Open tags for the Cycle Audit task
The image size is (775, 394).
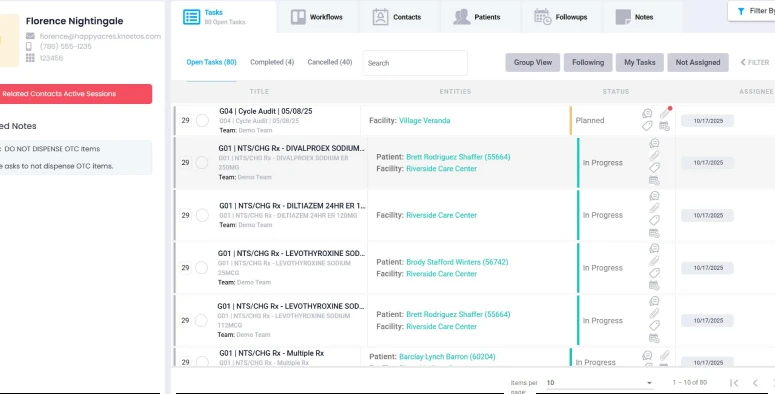[647, 127]
